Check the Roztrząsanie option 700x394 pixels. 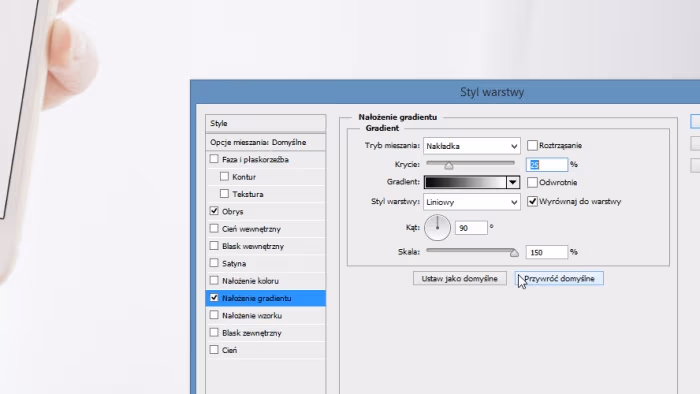point(532,145)
